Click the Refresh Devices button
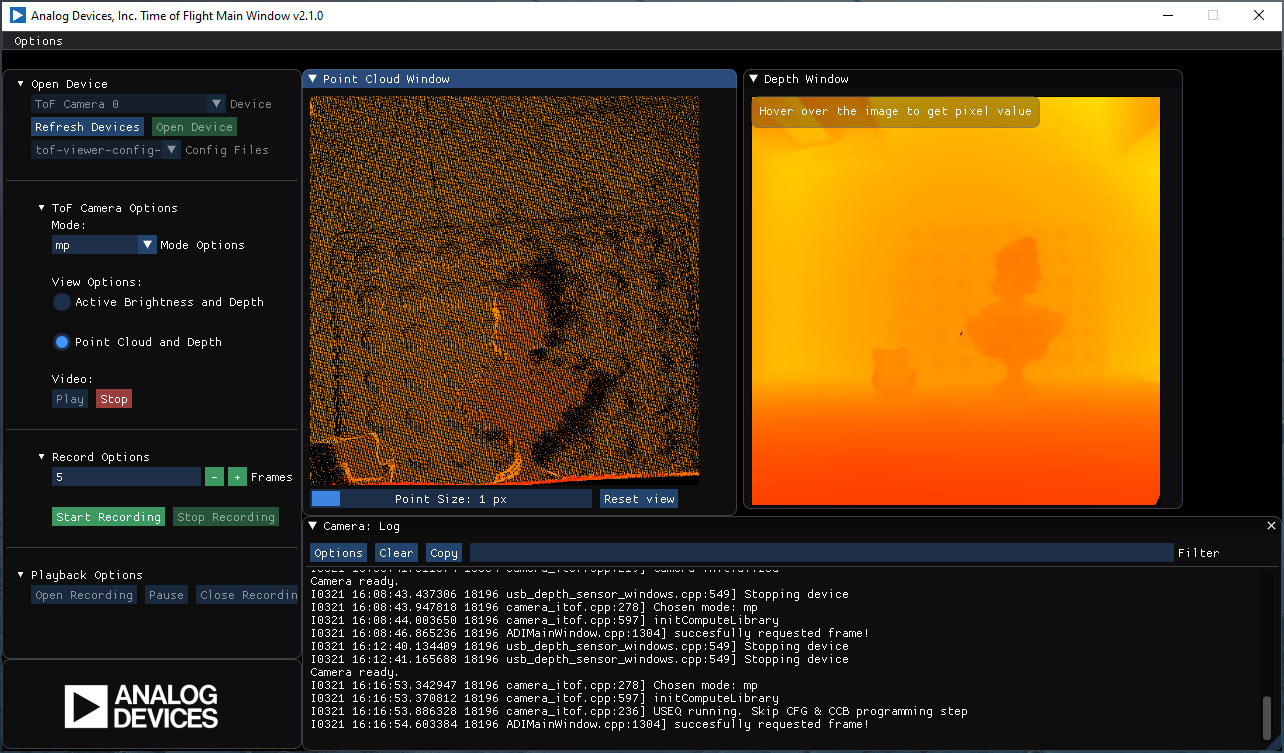Screen dimensions: 1284x753 (x=88, y=127)
